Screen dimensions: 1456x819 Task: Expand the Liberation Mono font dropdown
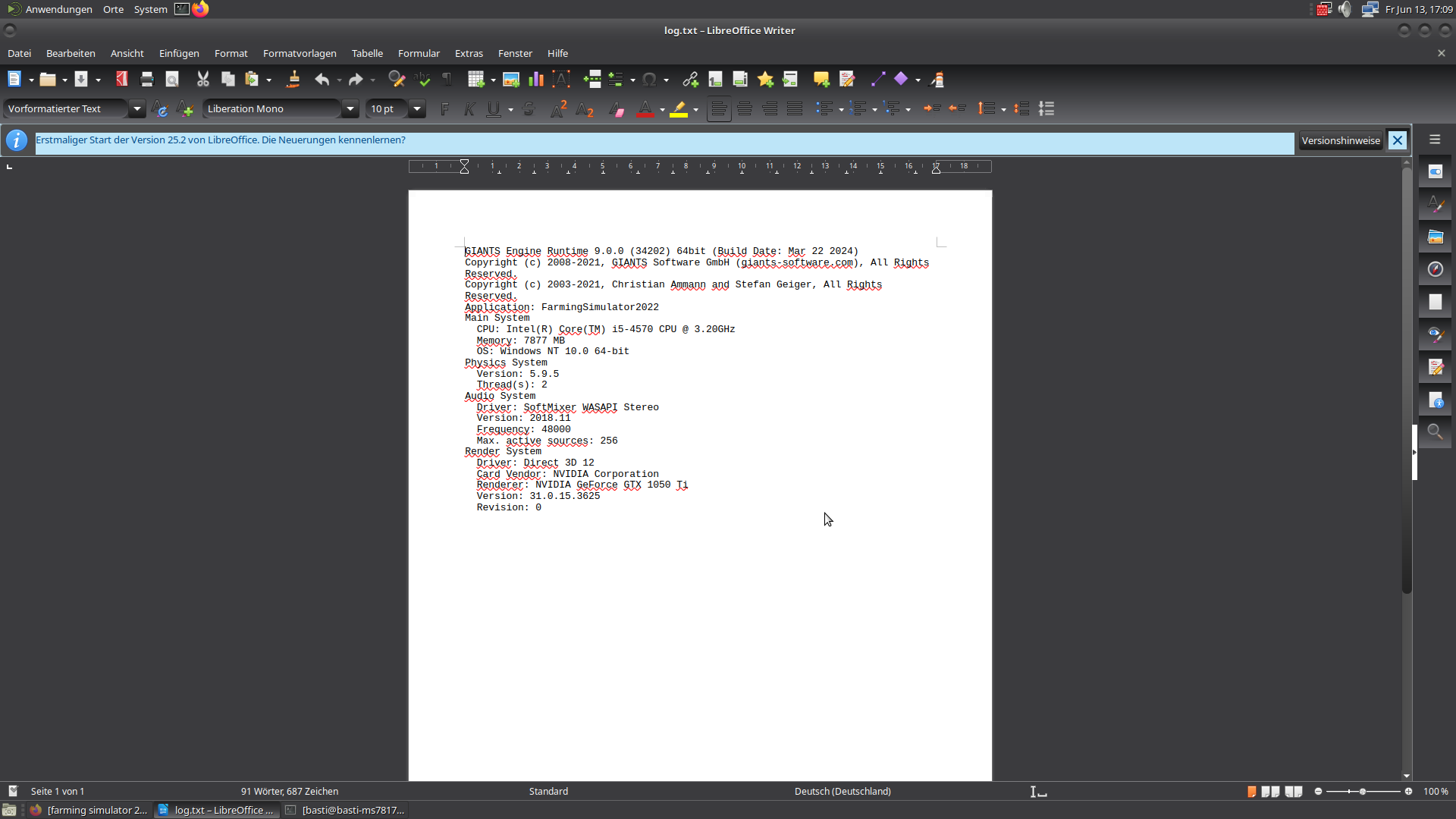coord(350,109)
